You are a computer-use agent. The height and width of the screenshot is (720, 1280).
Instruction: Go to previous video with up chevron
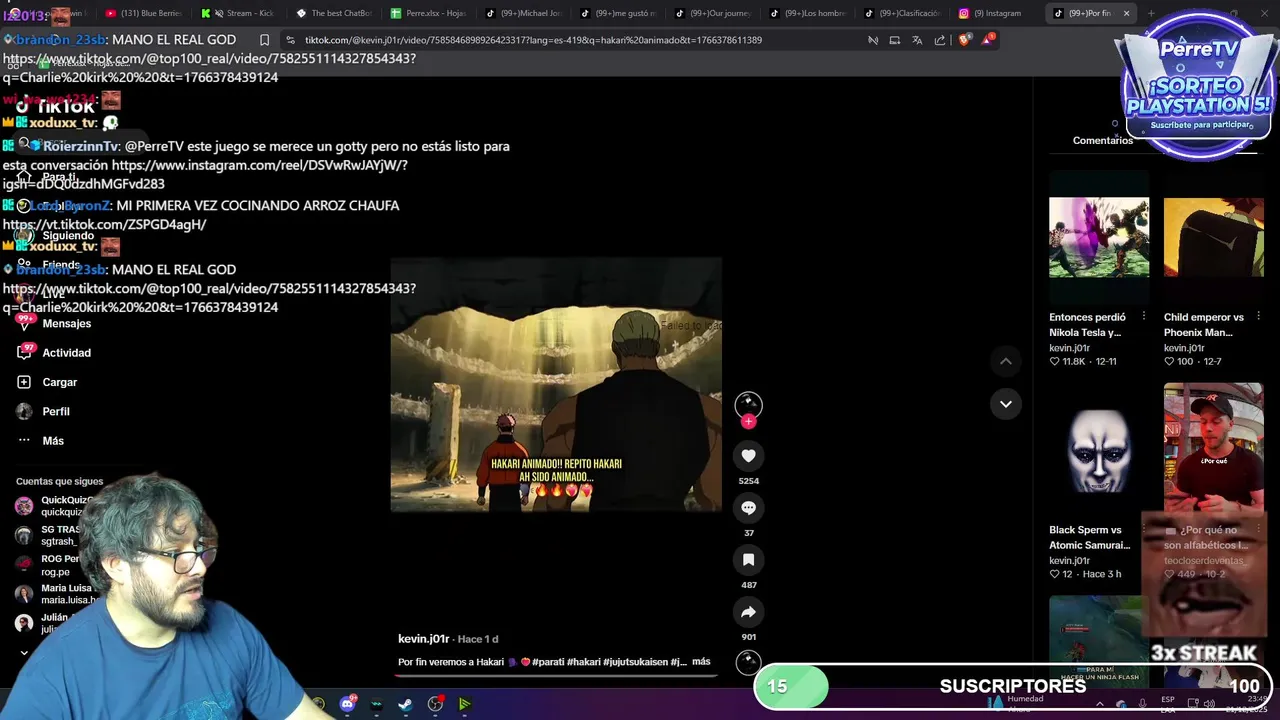click(1006, 361)
